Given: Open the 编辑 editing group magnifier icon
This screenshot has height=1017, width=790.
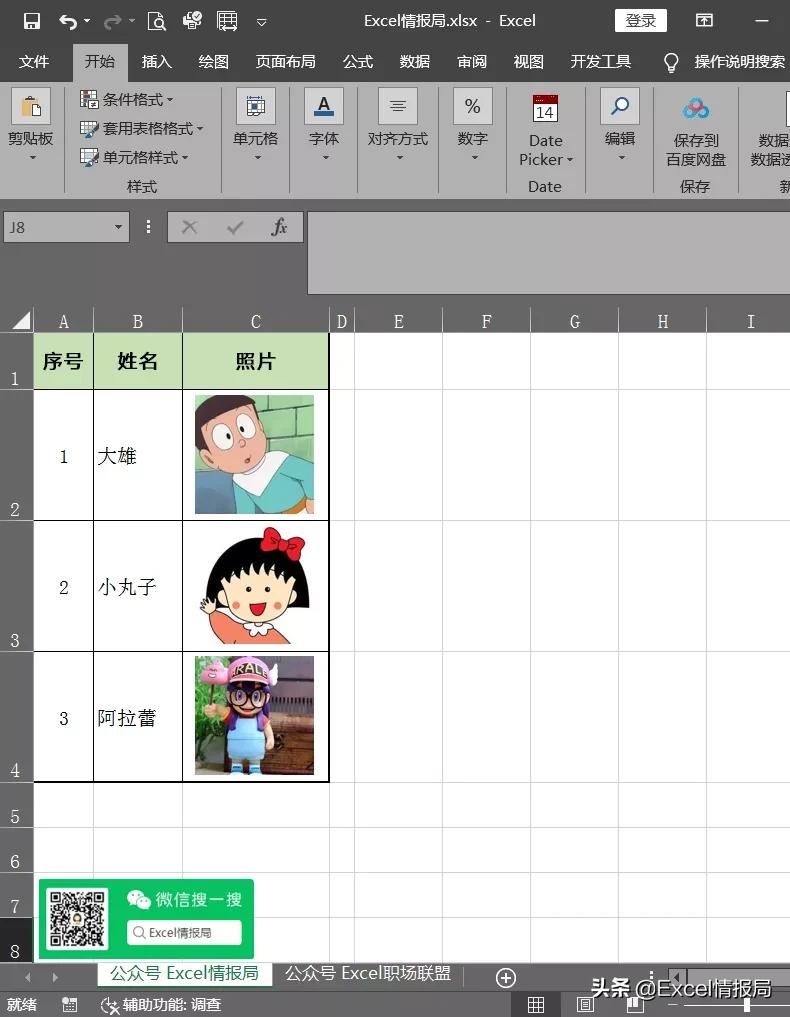Looking at the screenshot, I should point(620,106).
